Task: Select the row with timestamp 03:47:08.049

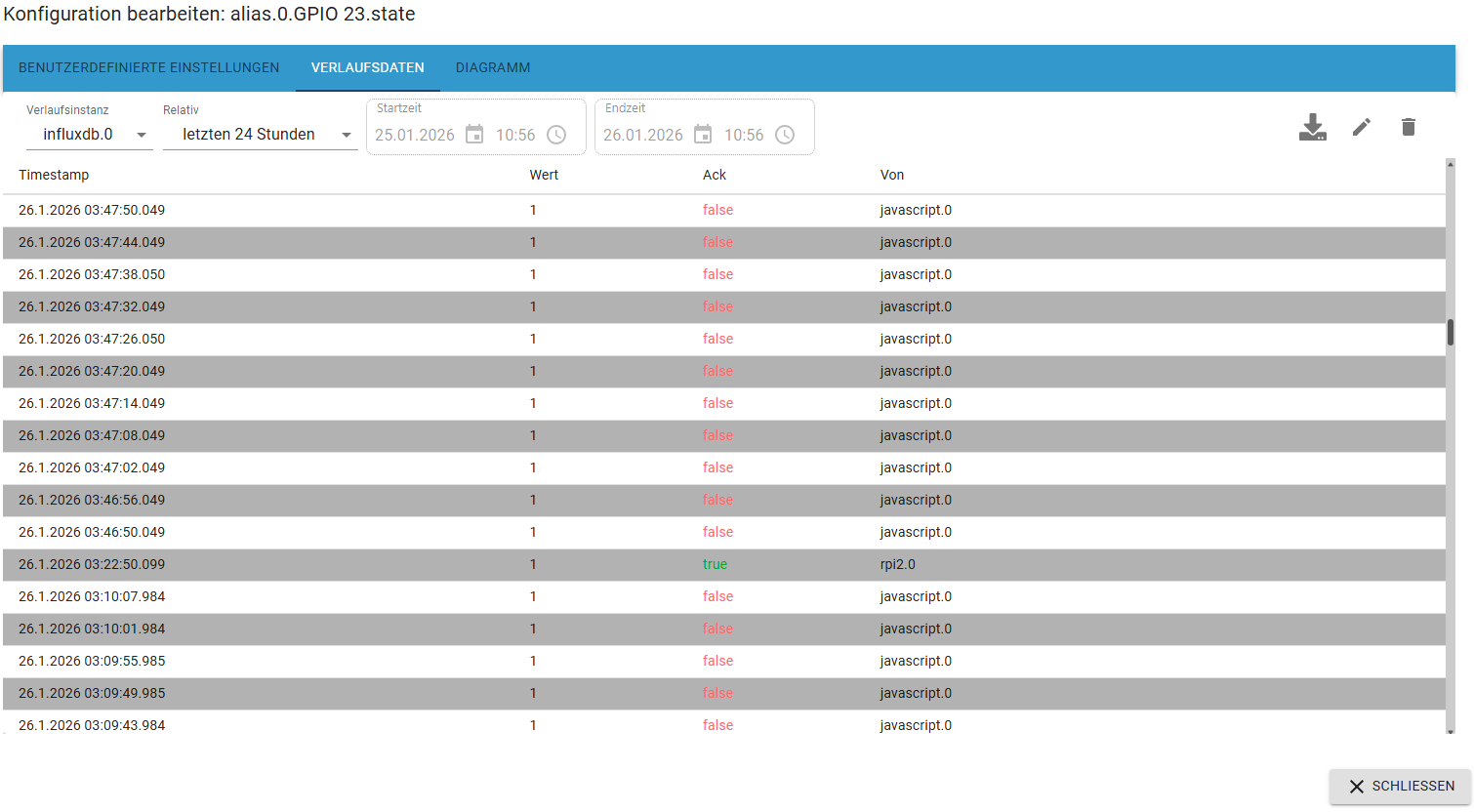Action: pyautogui.click(x=724, y=435)
